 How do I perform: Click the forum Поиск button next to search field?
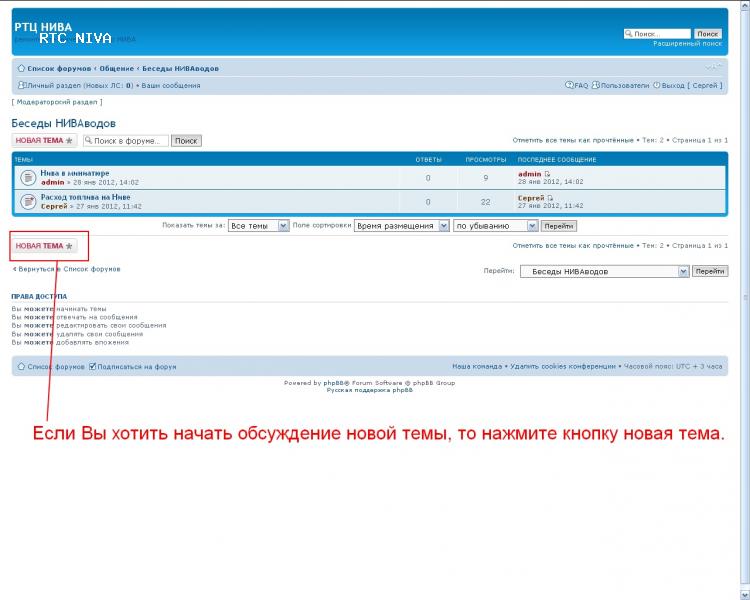point(186,141)
